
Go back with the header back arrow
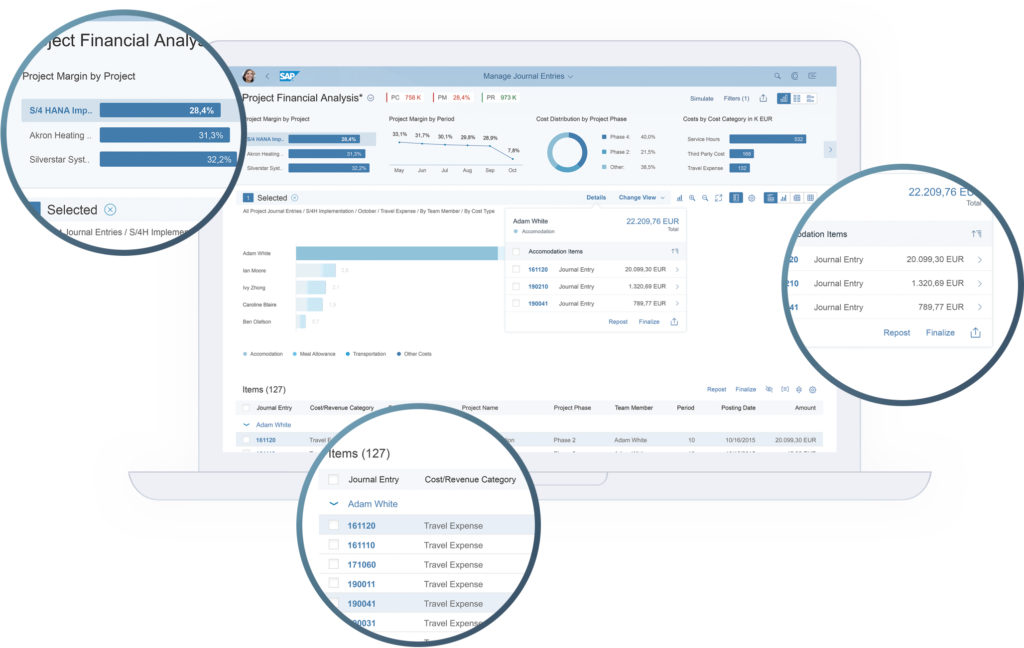267,76
